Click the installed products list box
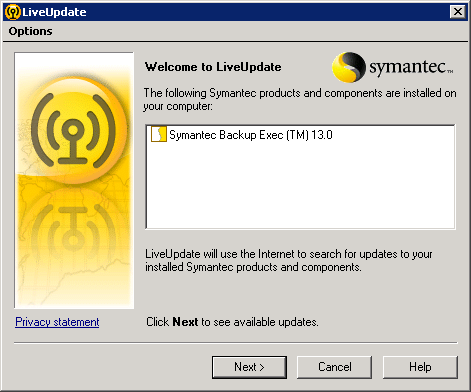 point(300,177)
